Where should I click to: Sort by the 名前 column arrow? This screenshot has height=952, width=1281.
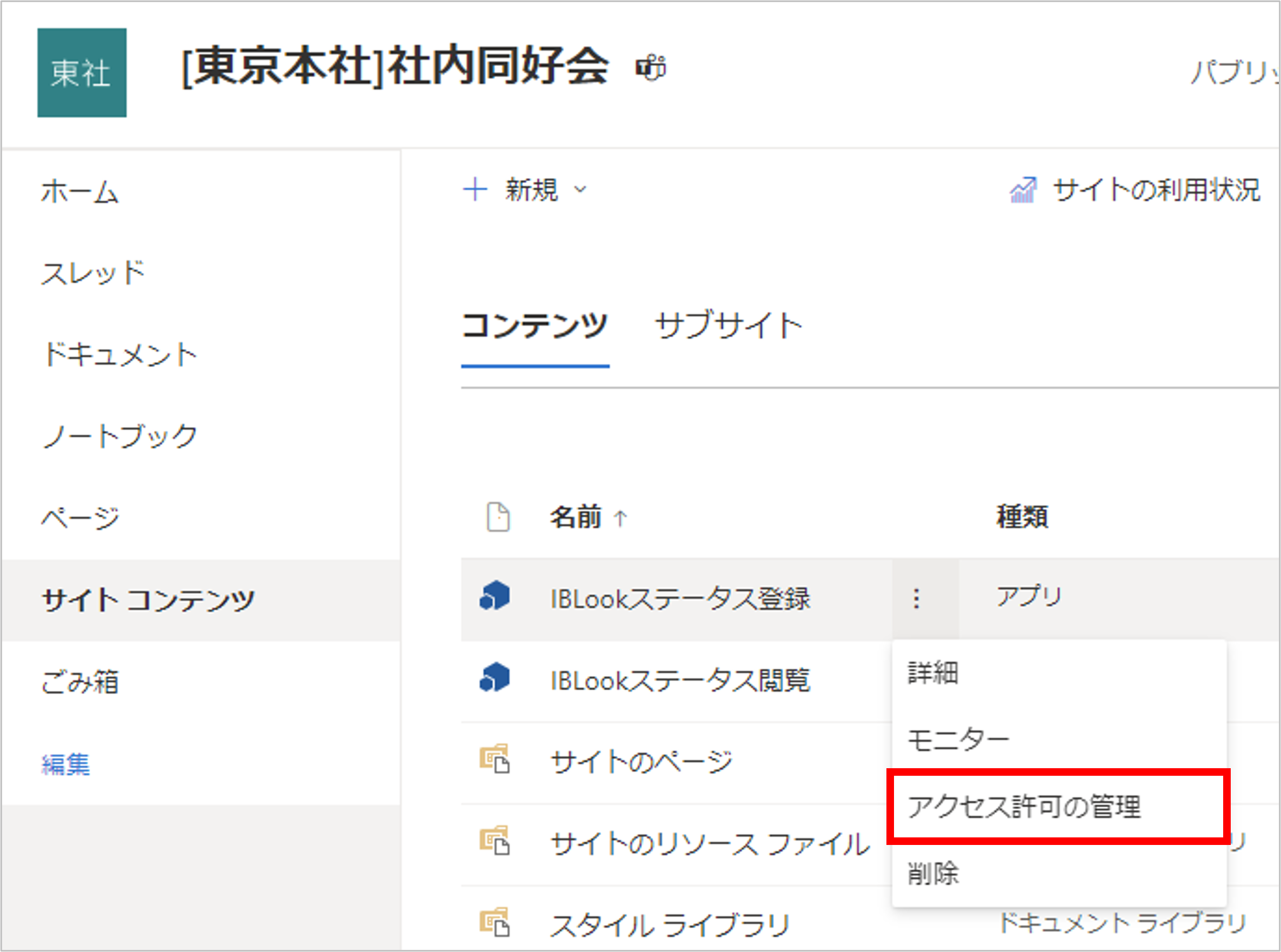pos(620,518)
